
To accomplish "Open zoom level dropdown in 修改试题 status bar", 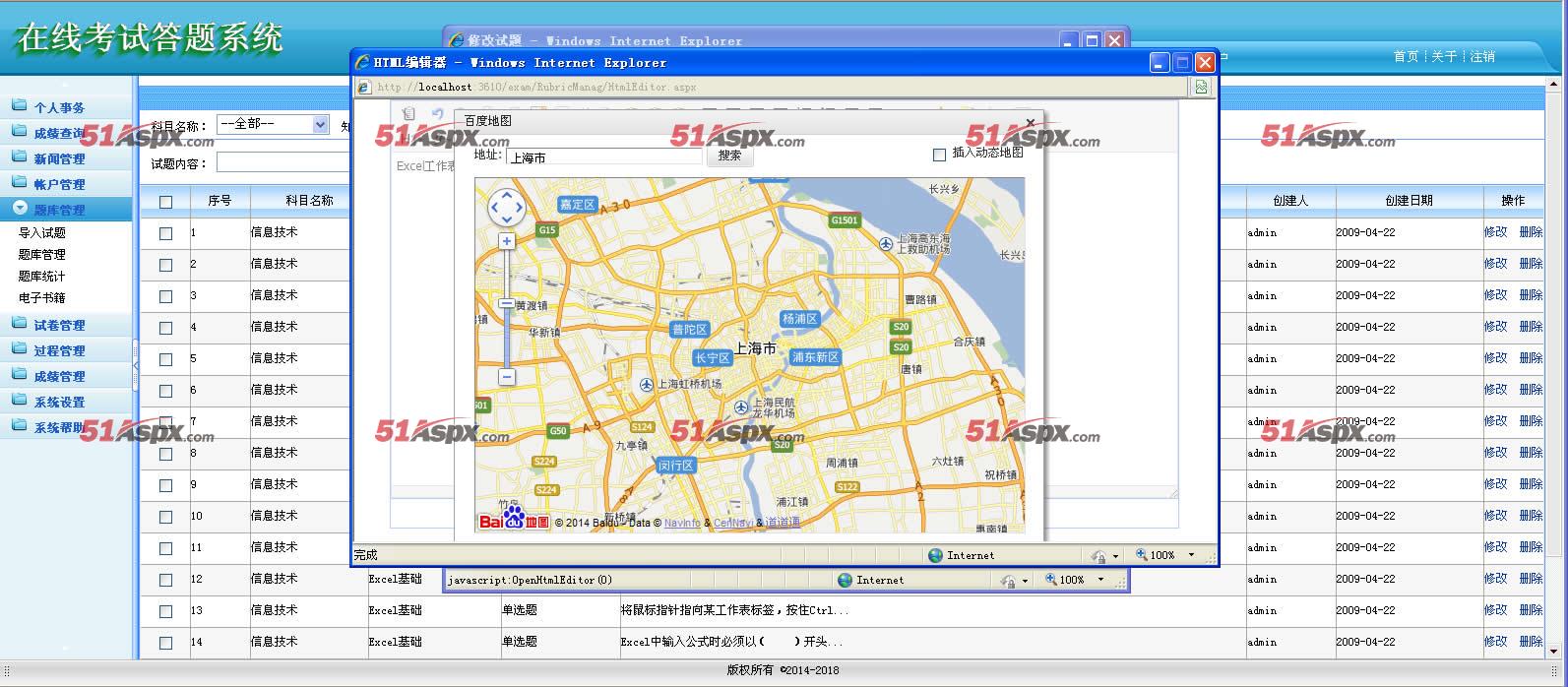I will [1100, 580].
